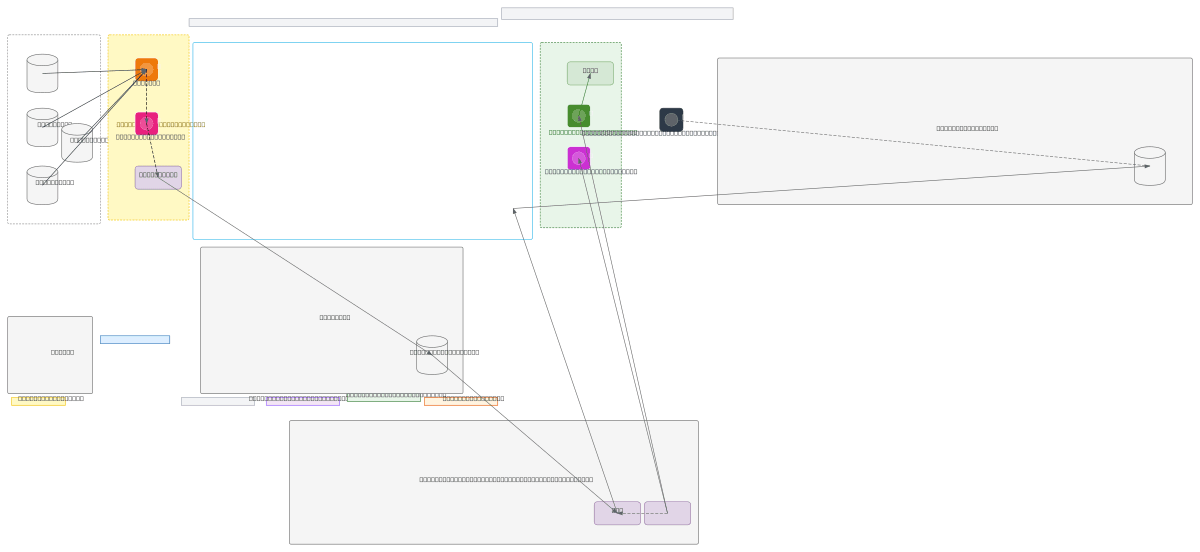Select the rightmost purple node in bottom container
Image resolution: width=1200 pixels, height=552 pixels.
[667, 513]
